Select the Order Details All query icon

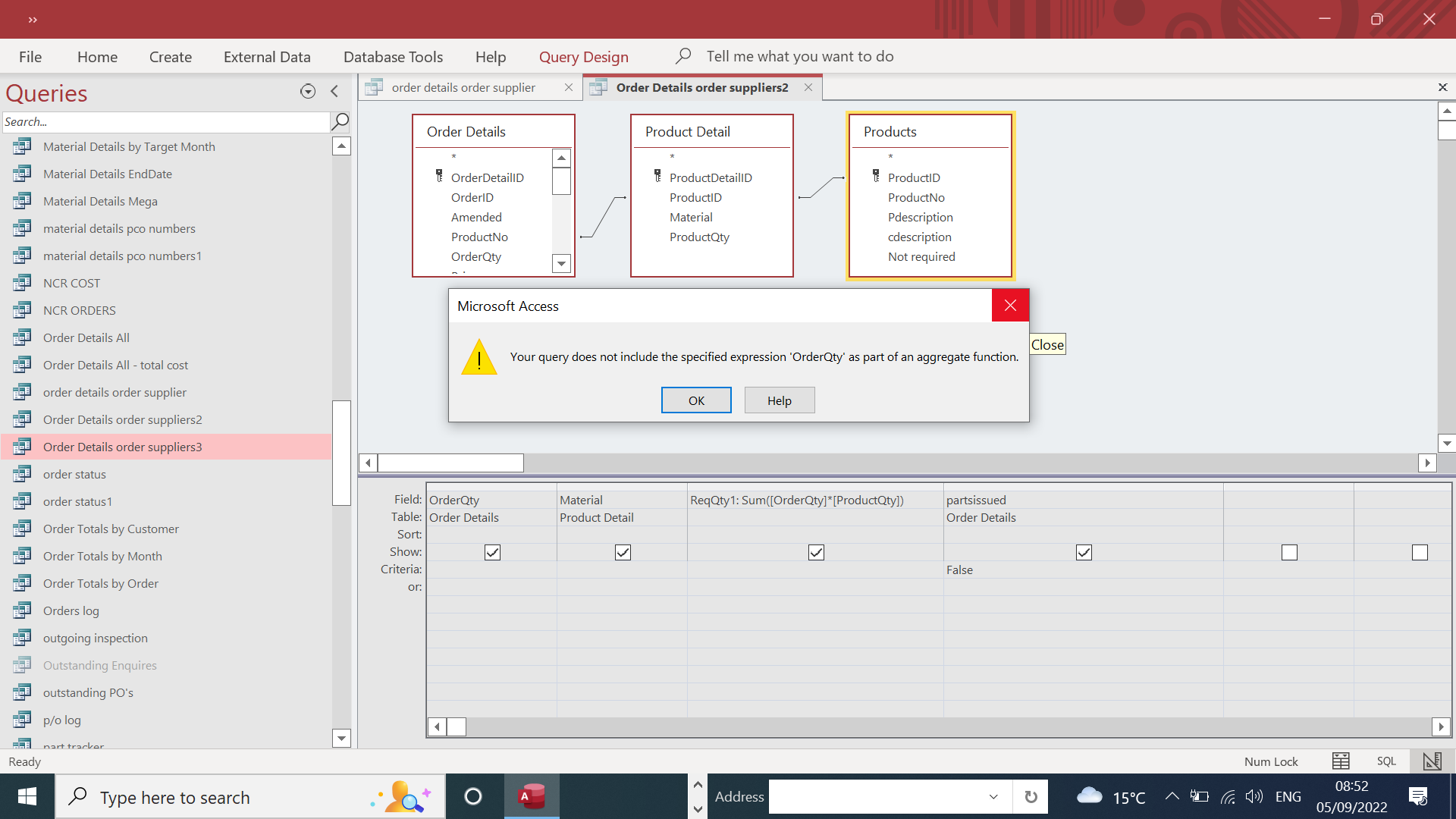(x=22, y=337)
